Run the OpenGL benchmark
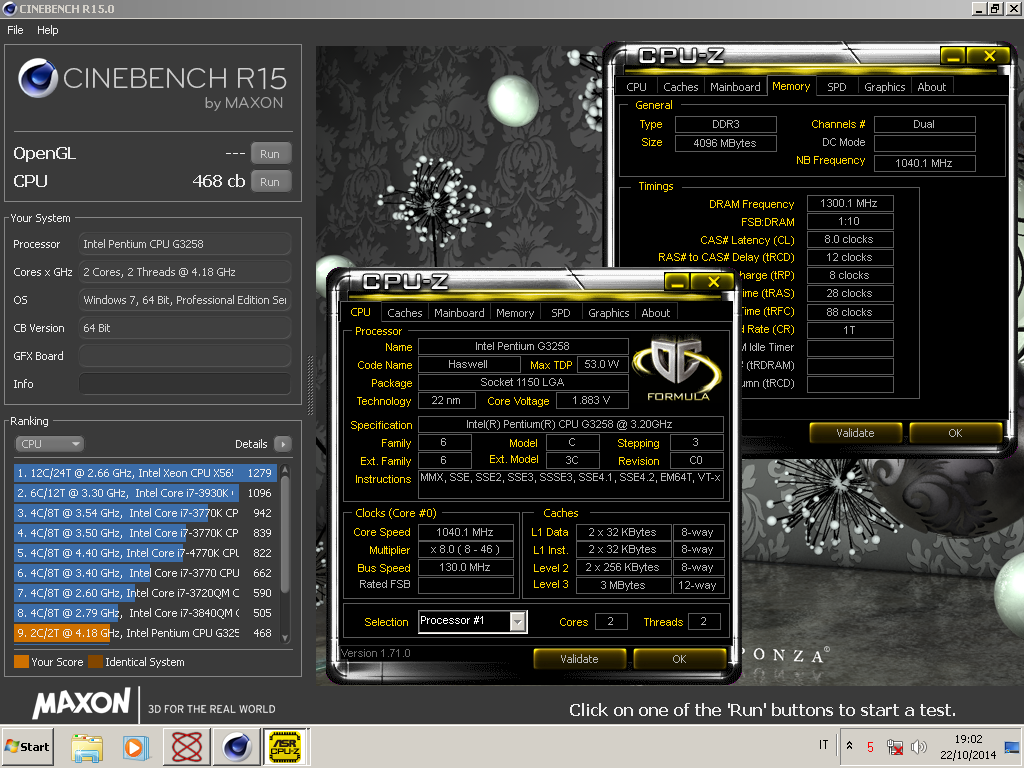This screenshot has height=768, width=1024. (x=270, y=154)
